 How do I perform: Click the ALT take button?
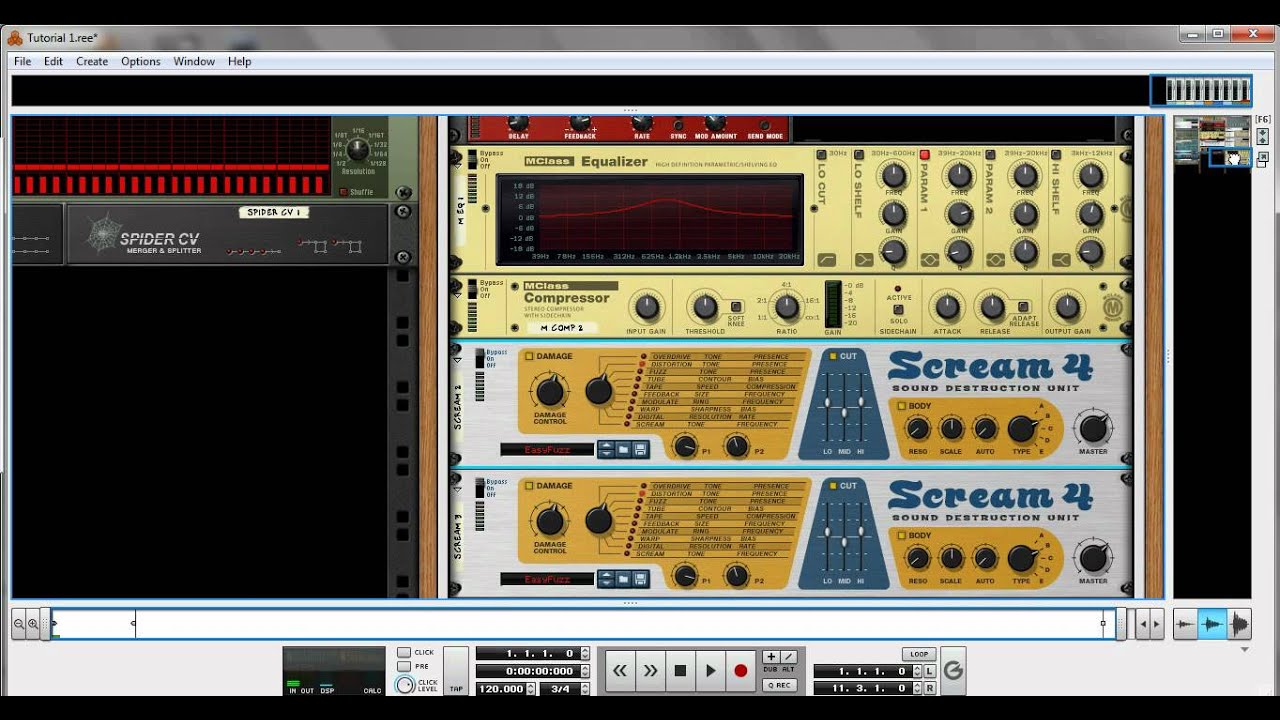pos(787,657)
